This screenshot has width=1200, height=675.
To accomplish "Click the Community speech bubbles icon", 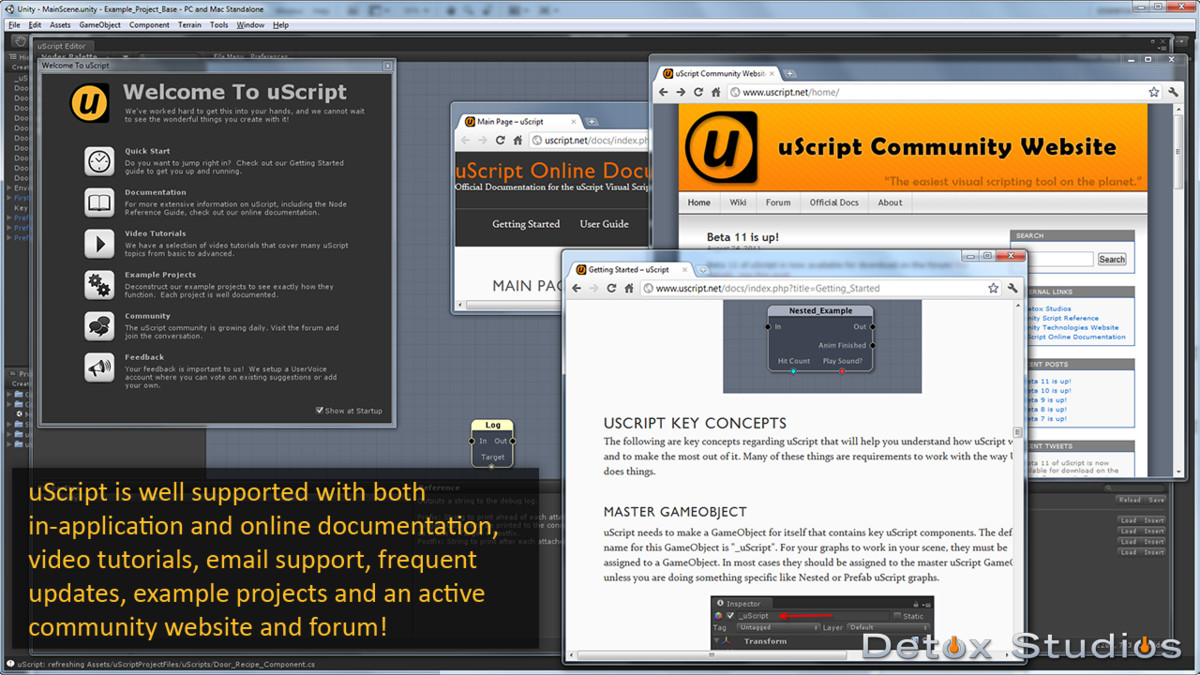I will [x=99, y=327].
